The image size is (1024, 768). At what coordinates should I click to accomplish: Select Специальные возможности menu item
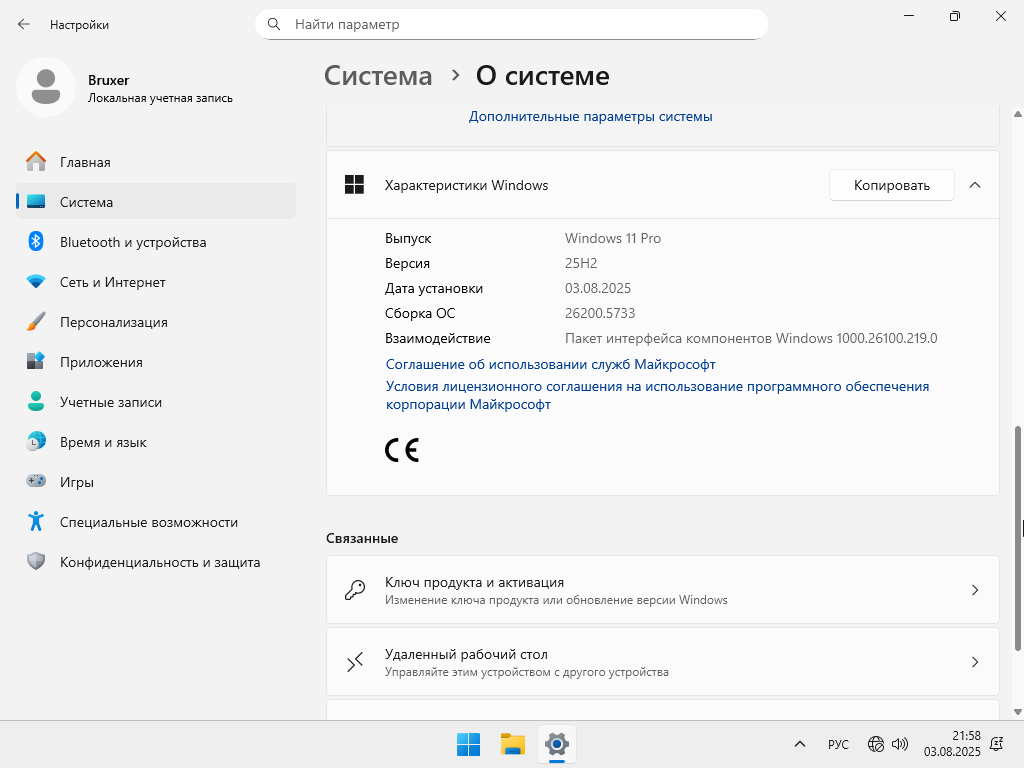[x=156, y=521]
